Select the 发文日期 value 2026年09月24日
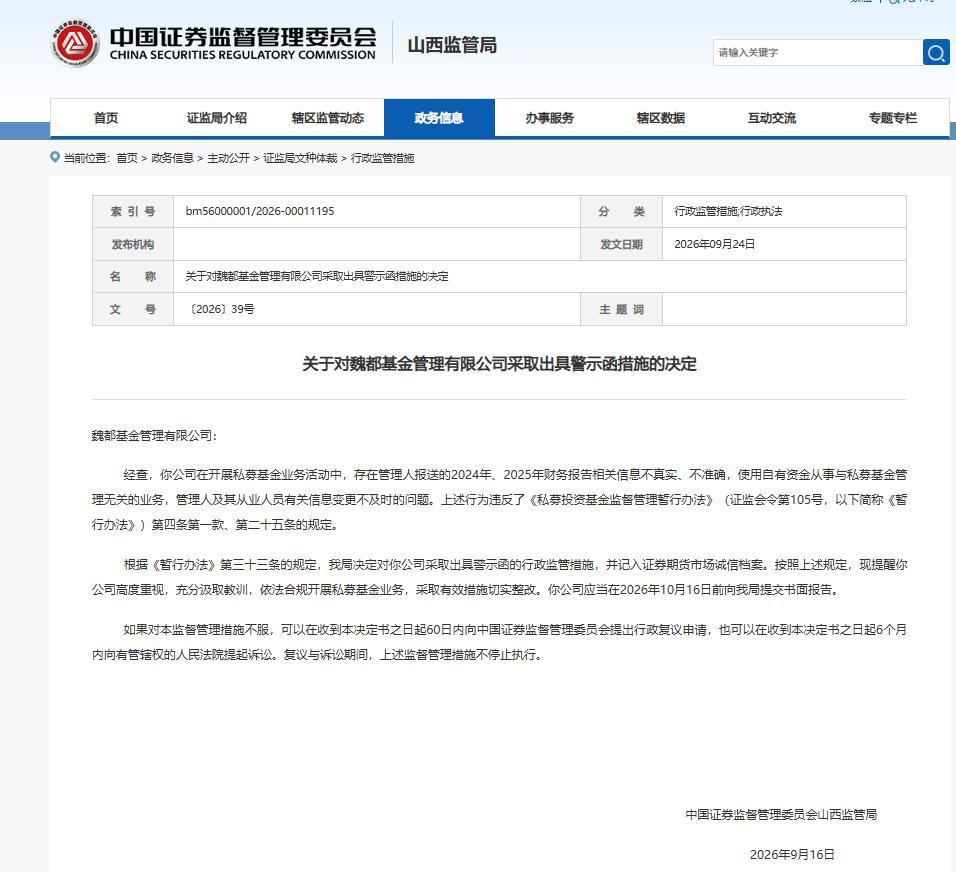The height and width of the screenshot is (872, 956). (x=714, y=244)
